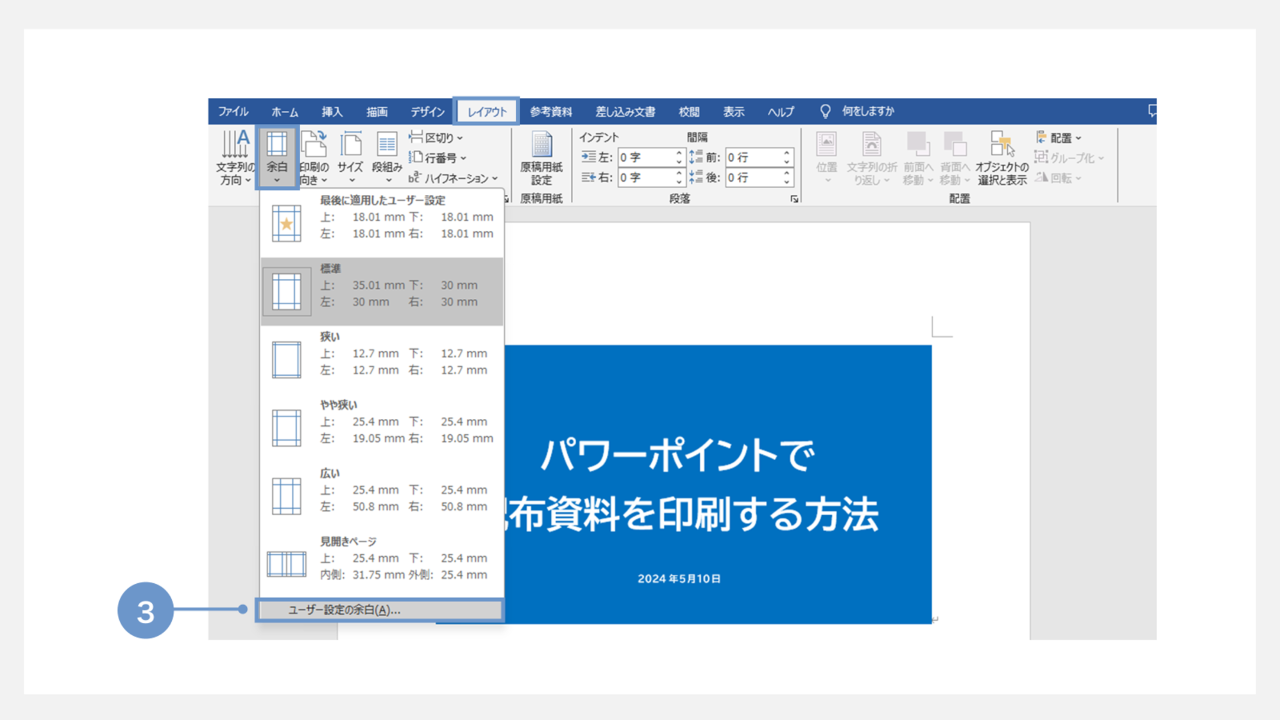Adjust right indent 右 spinner arrows

[x=680, y=178]
